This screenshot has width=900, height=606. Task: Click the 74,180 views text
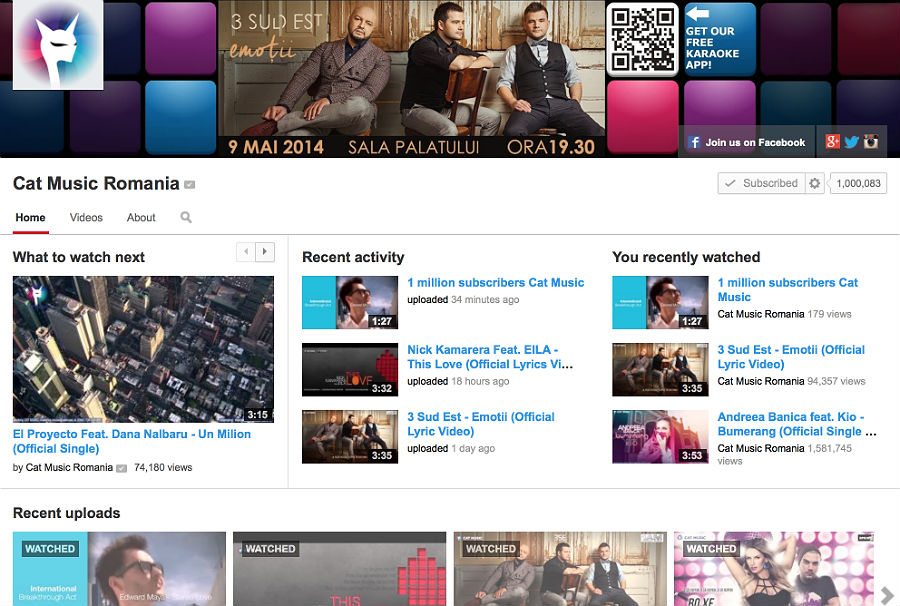tap(163, 468)
